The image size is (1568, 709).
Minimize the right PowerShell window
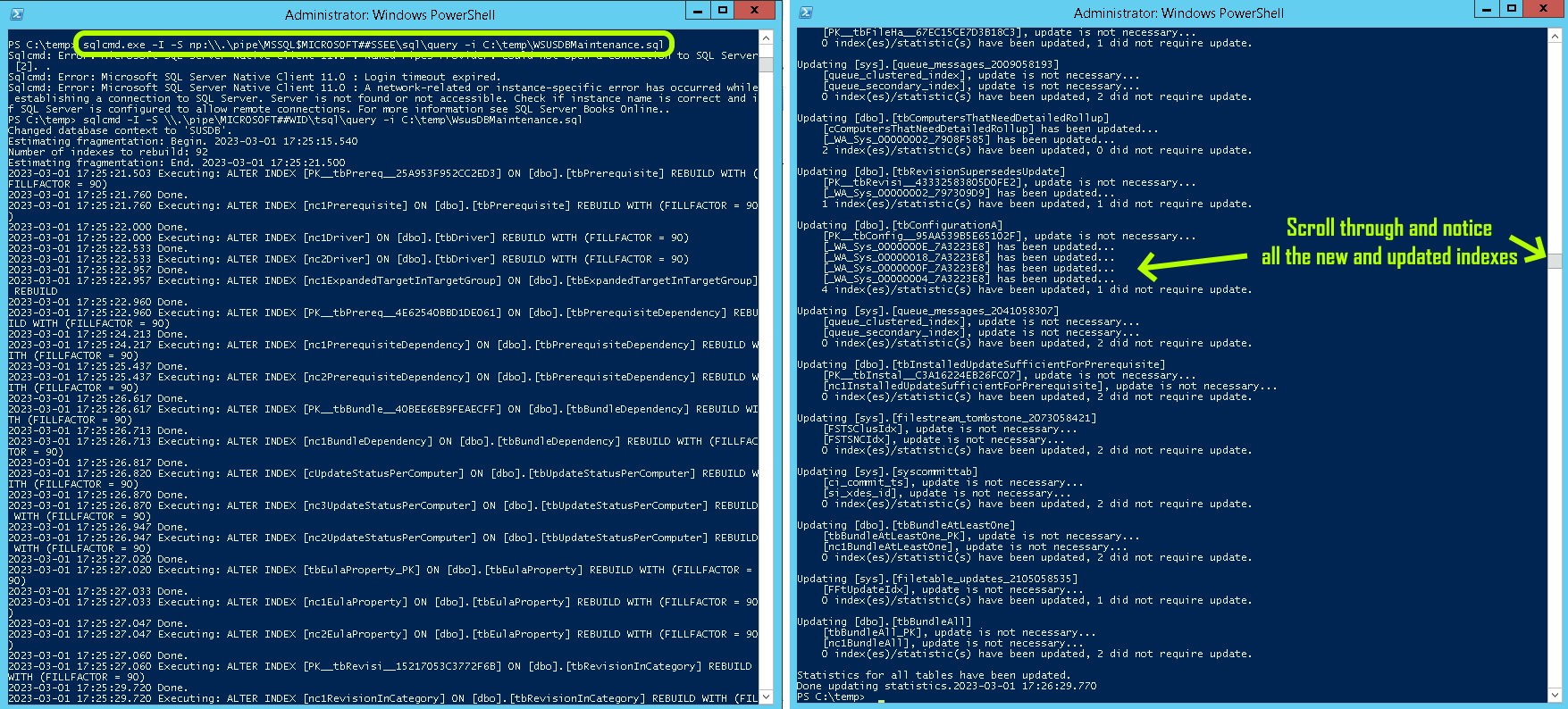pos(1487,9)
